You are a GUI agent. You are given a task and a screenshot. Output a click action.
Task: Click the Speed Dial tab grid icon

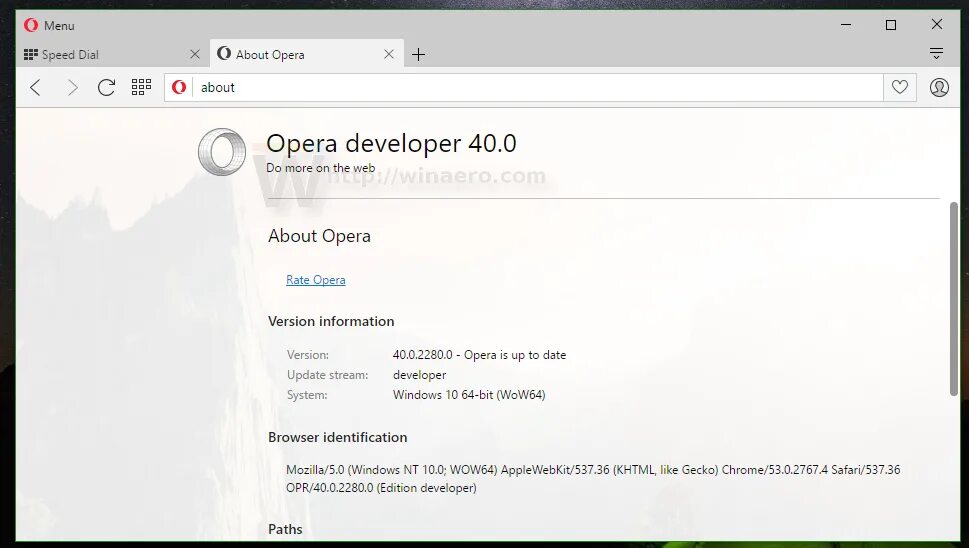31,54
